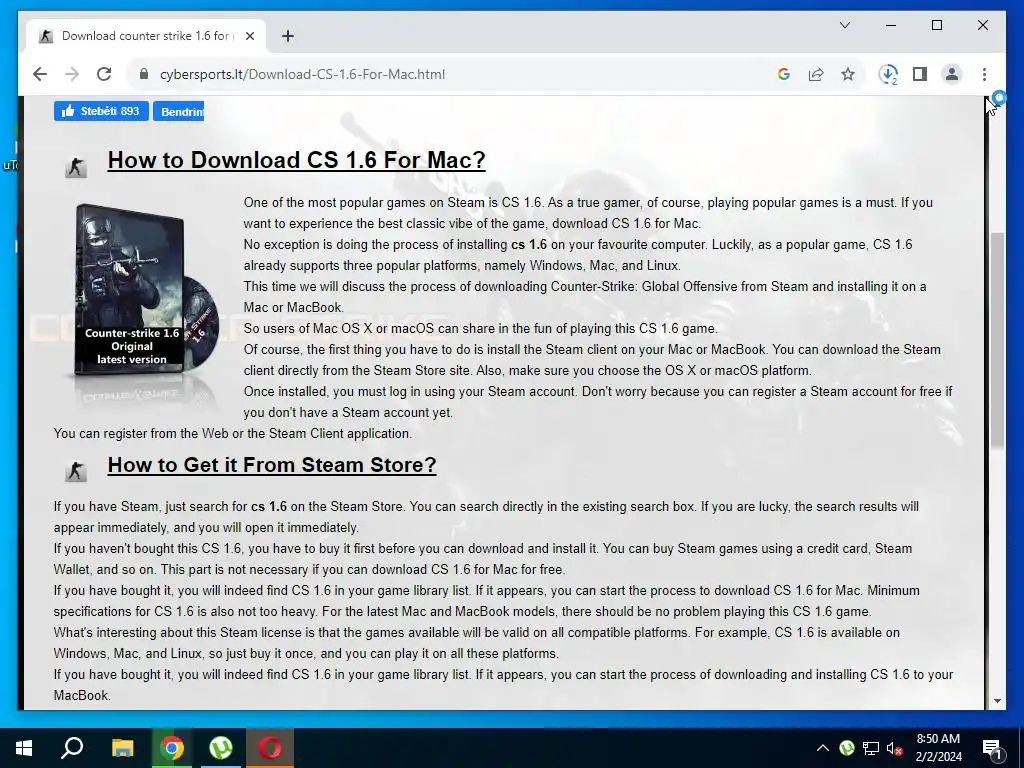Click the bold 'cs 1.6' in 'just search for' sentence
The image size is (1024, 768).
click(x=268, y=507)
